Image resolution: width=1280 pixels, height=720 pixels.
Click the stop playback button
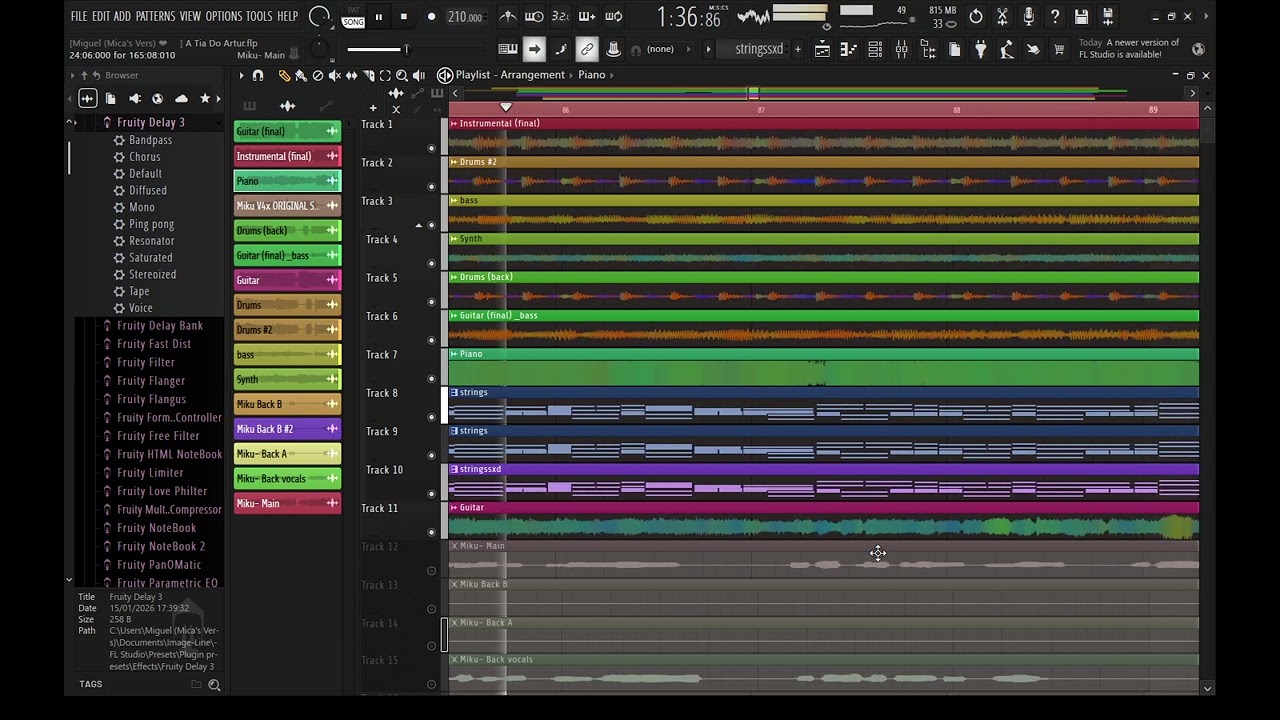pyautogui.click(x=403, y=16)
